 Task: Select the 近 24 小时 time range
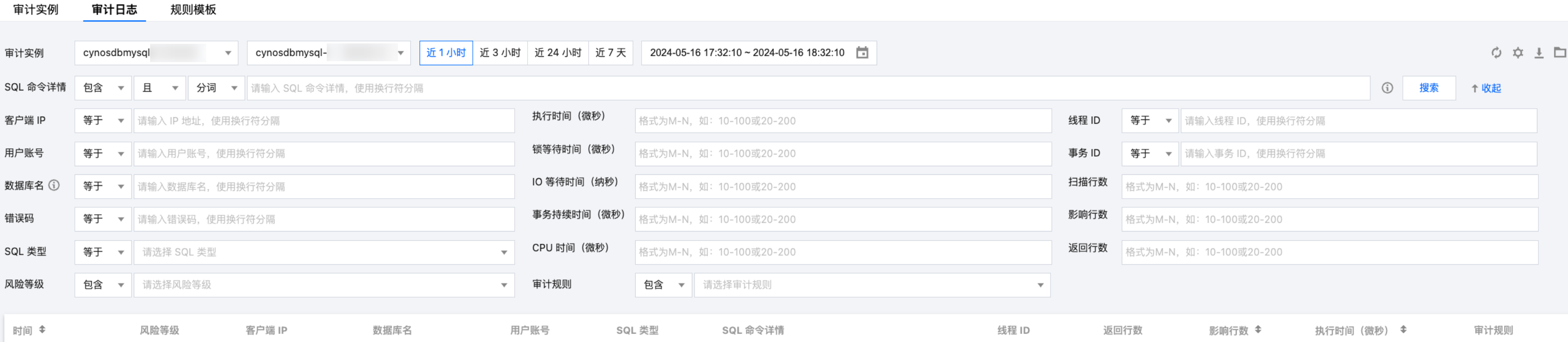[x=558, y=53]
